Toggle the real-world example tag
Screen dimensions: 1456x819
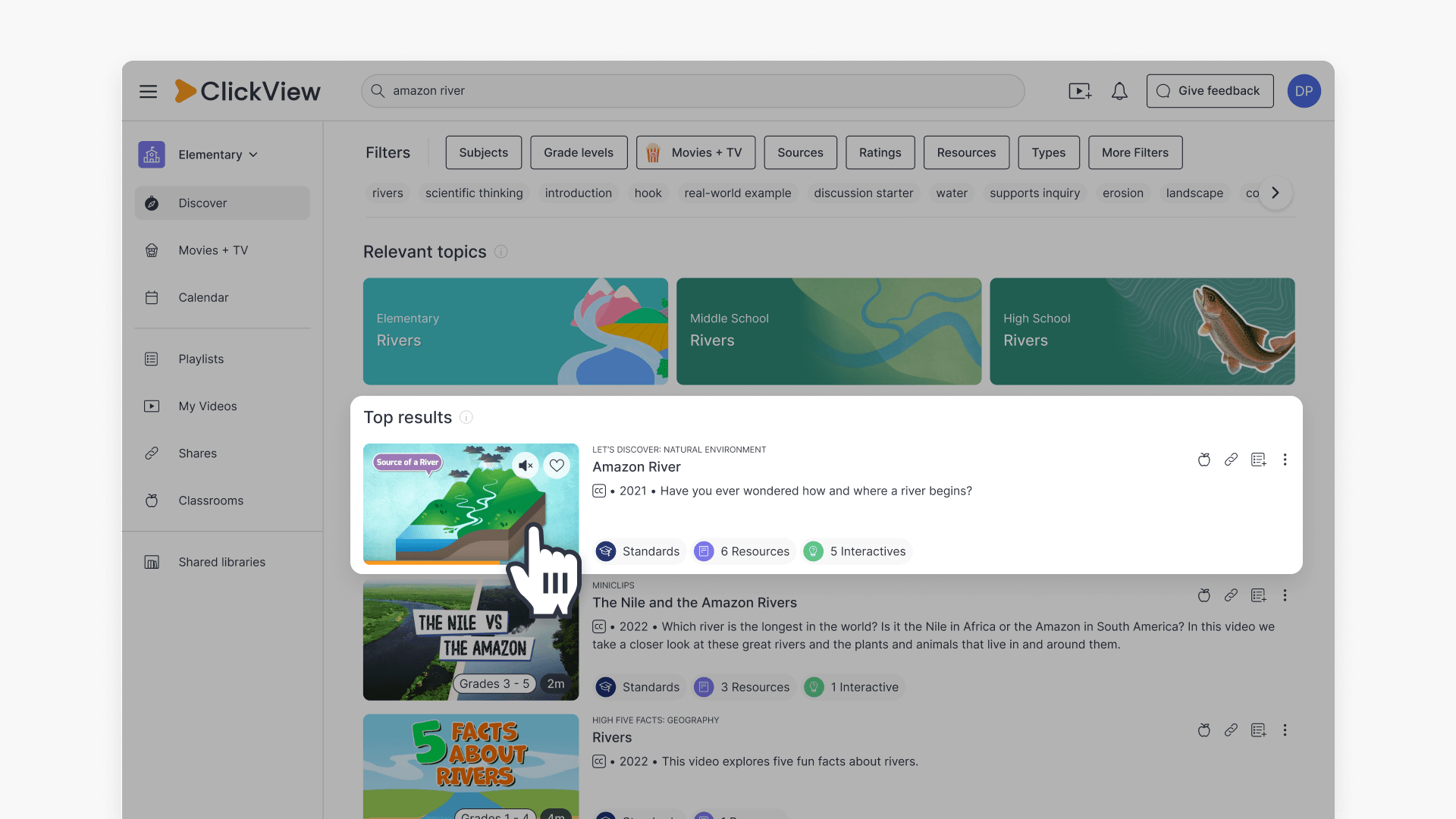(737, 193)
